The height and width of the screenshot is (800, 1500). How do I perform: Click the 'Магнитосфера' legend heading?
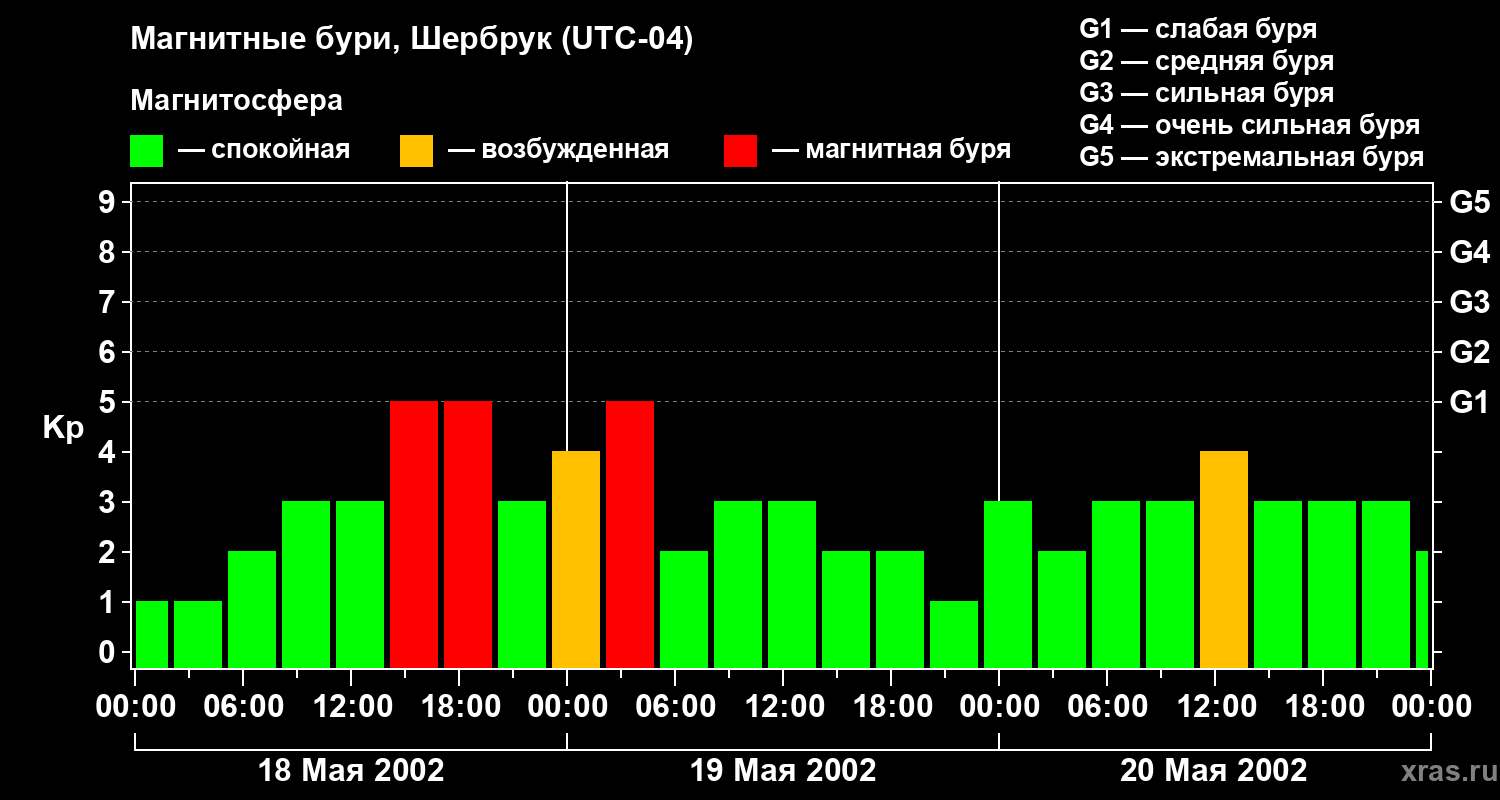click(x=236, y=101)
